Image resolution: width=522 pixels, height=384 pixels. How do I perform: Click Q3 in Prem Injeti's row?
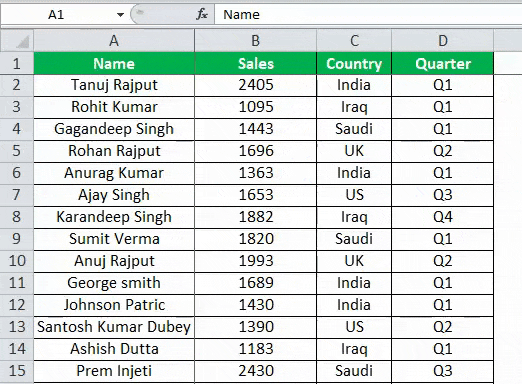443,371
